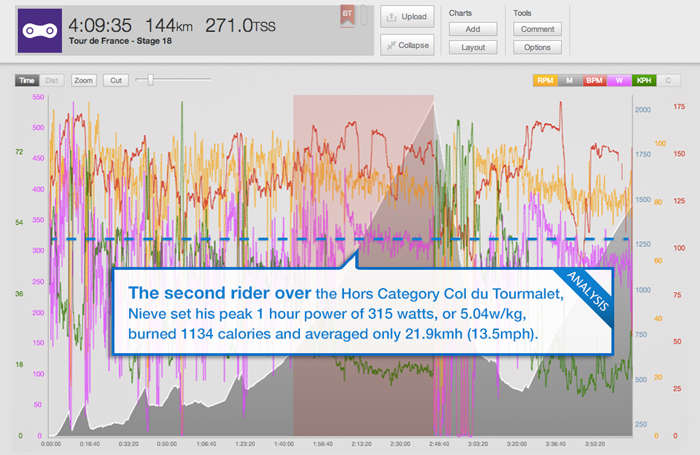Image resolution: width=700 pixels, height=455 pixels.
Task: Click the Zoom button
Action: [83, 80]
